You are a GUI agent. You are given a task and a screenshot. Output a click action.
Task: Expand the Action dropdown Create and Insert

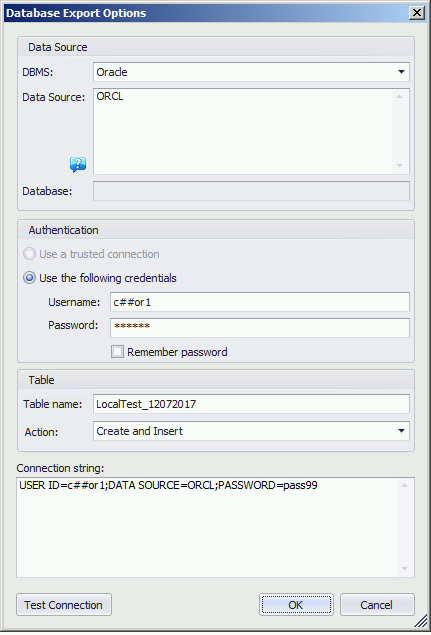pyautogui.click(x=251, y=431)
